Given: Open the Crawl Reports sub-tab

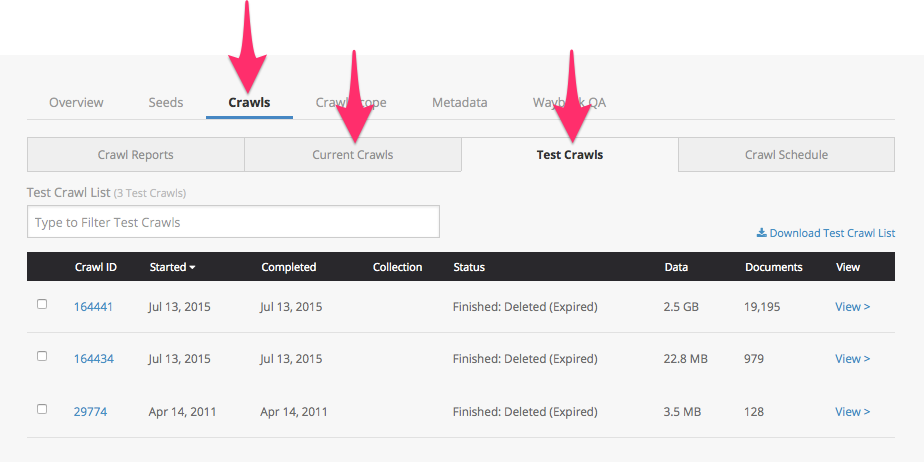Looking at the screenshot, I should (x=136, y=155).
